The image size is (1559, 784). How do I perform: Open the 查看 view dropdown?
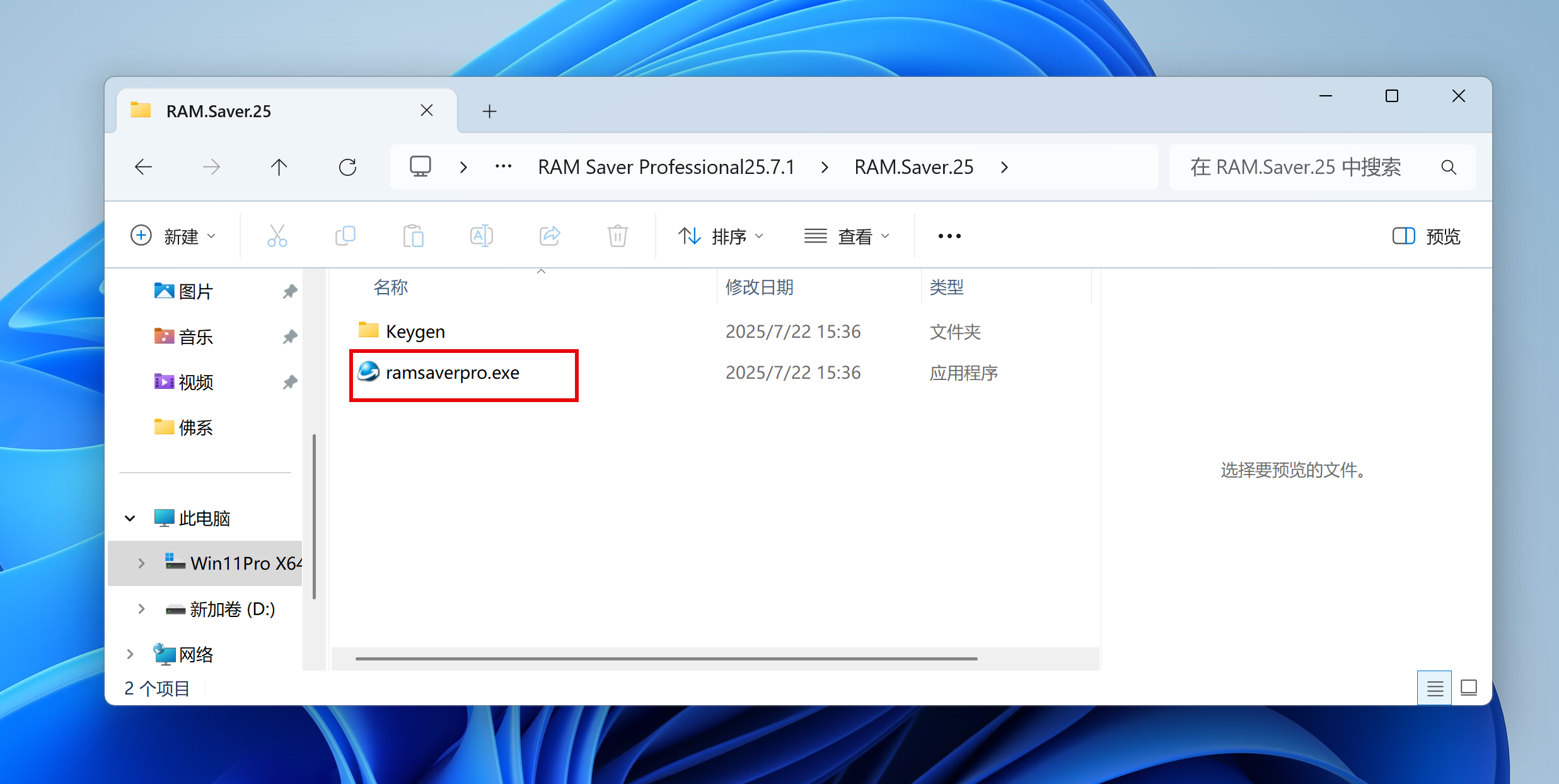pos(847,236)
